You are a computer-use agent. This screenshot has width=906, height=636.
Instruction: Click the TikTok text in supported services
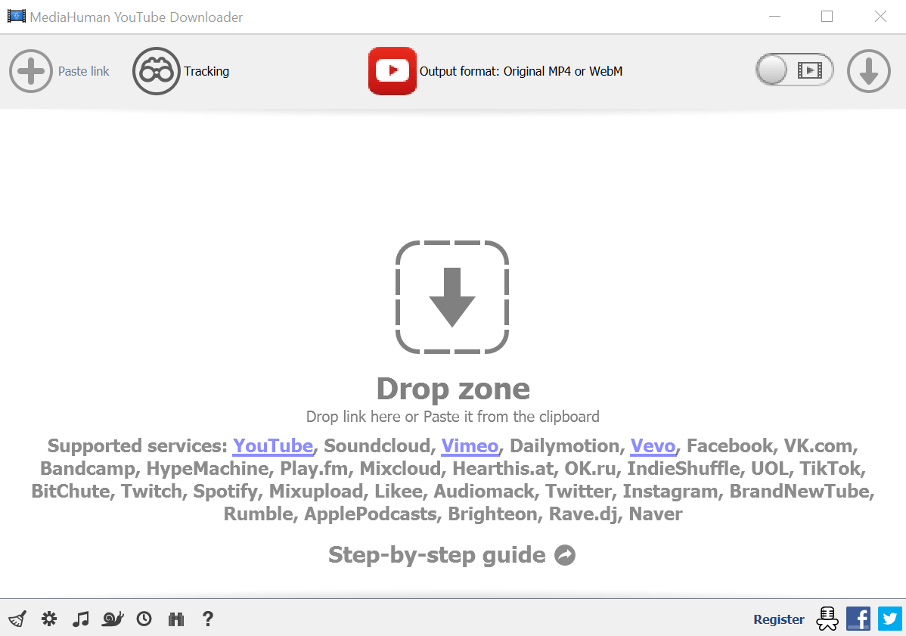pyautogui.click(x=830, y=468)
